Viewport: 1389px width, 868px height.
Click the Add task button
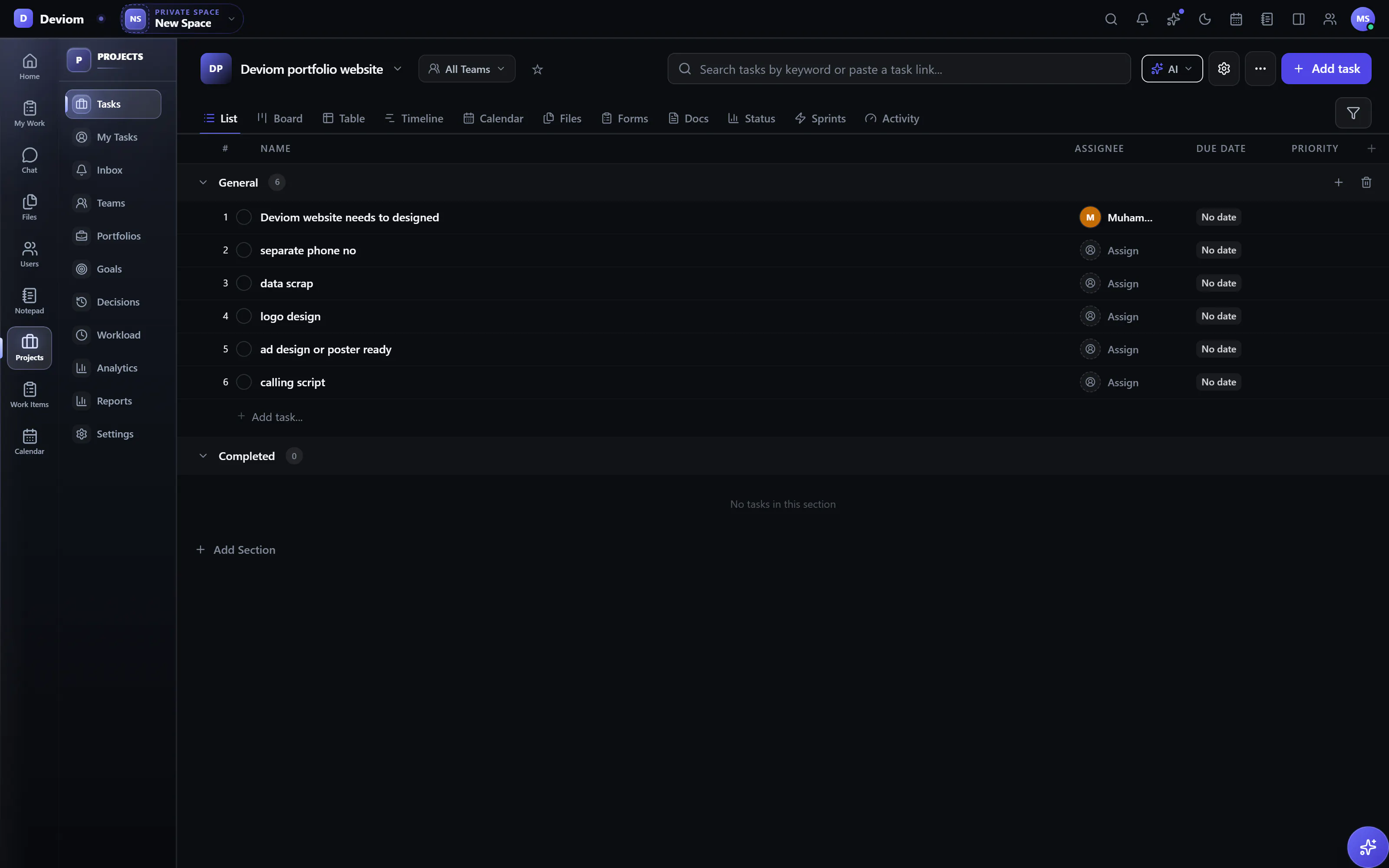(1326, 68)
